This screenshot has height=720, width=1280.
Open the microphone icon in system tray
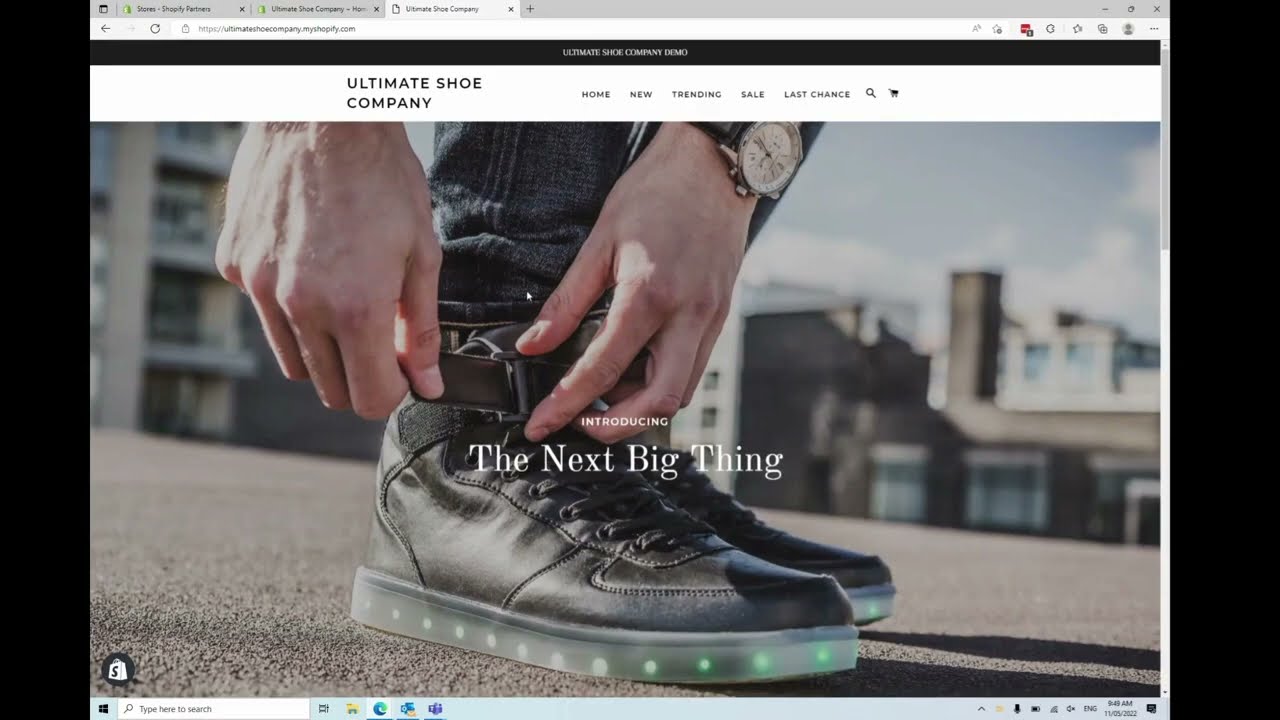(x=1017, y=709)
